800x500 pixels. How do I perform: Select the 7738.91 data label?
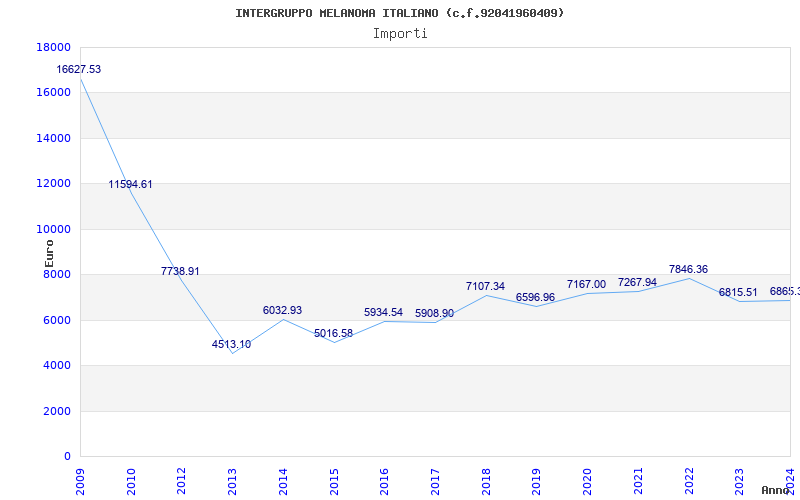pos(180,271)
